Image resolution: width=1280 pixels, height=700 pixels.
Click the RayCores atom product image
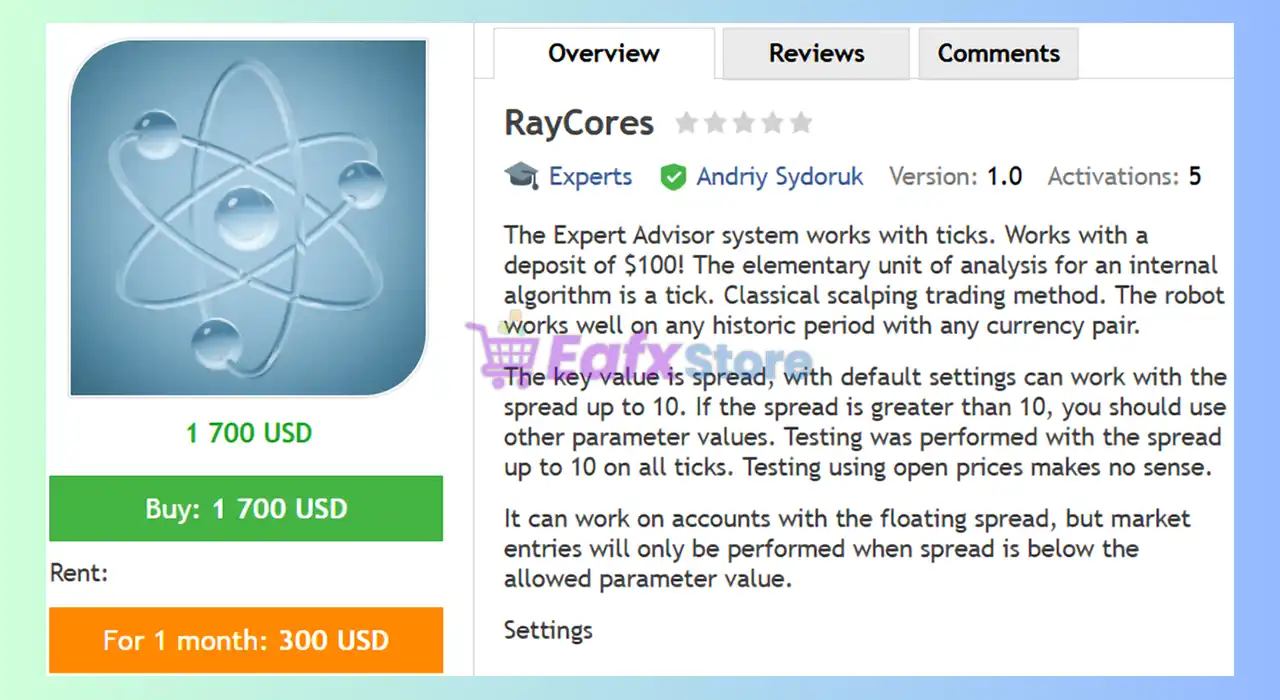coord(248,218)
